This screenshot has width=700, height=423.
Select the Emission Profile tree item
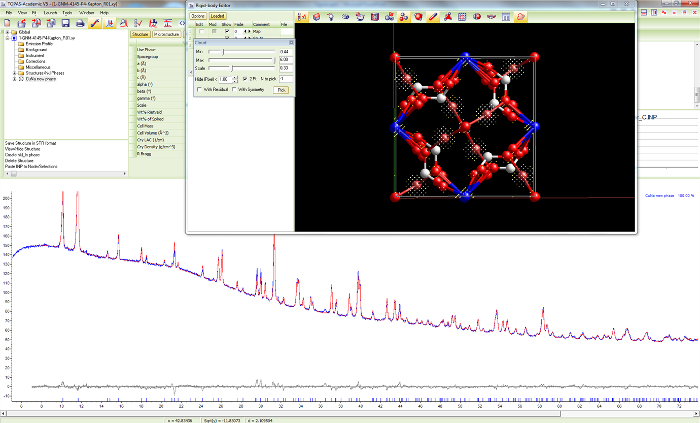(40, 43)
